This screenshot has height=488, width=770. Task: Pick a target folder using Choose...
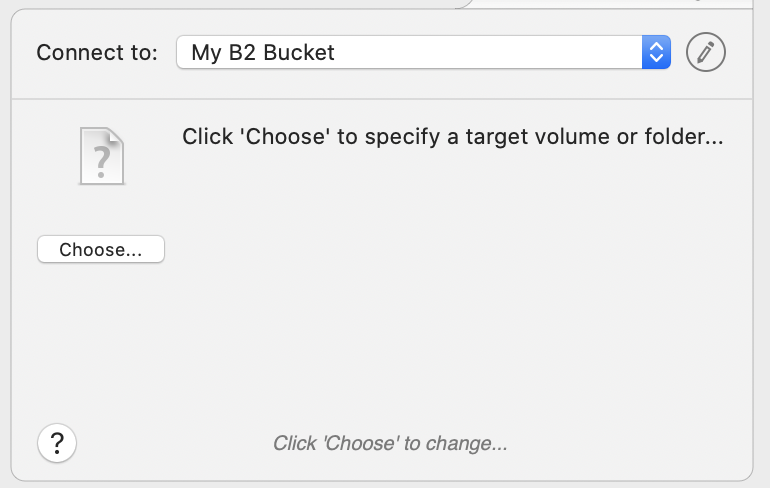point(101,249)
